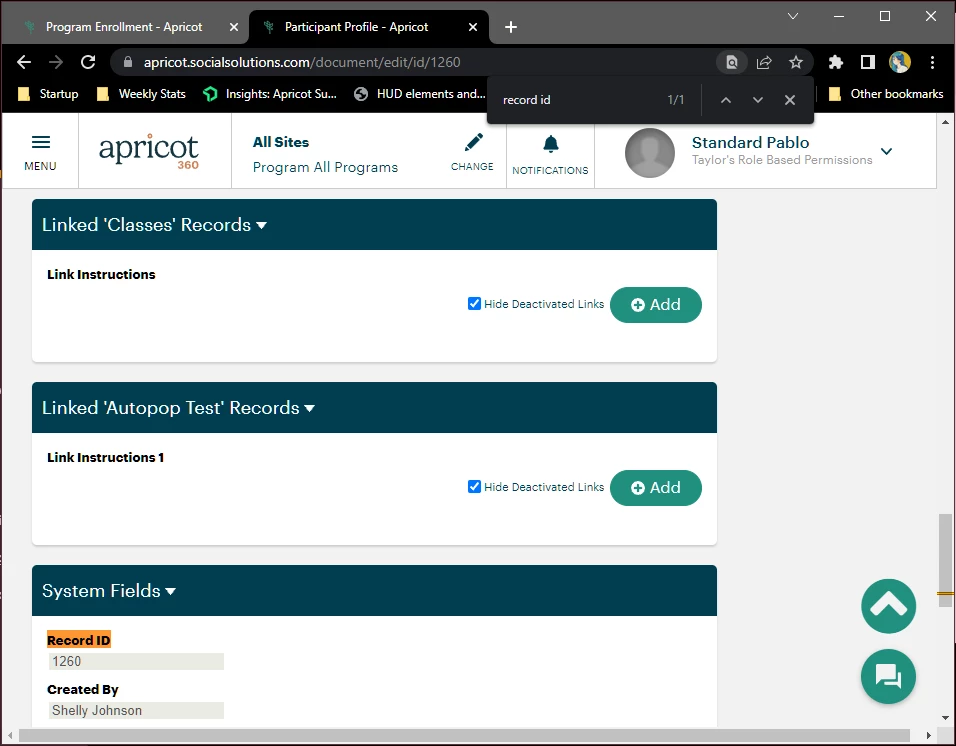Close the Participant Profile tab
Screen dimensions: 956x746
473,27
